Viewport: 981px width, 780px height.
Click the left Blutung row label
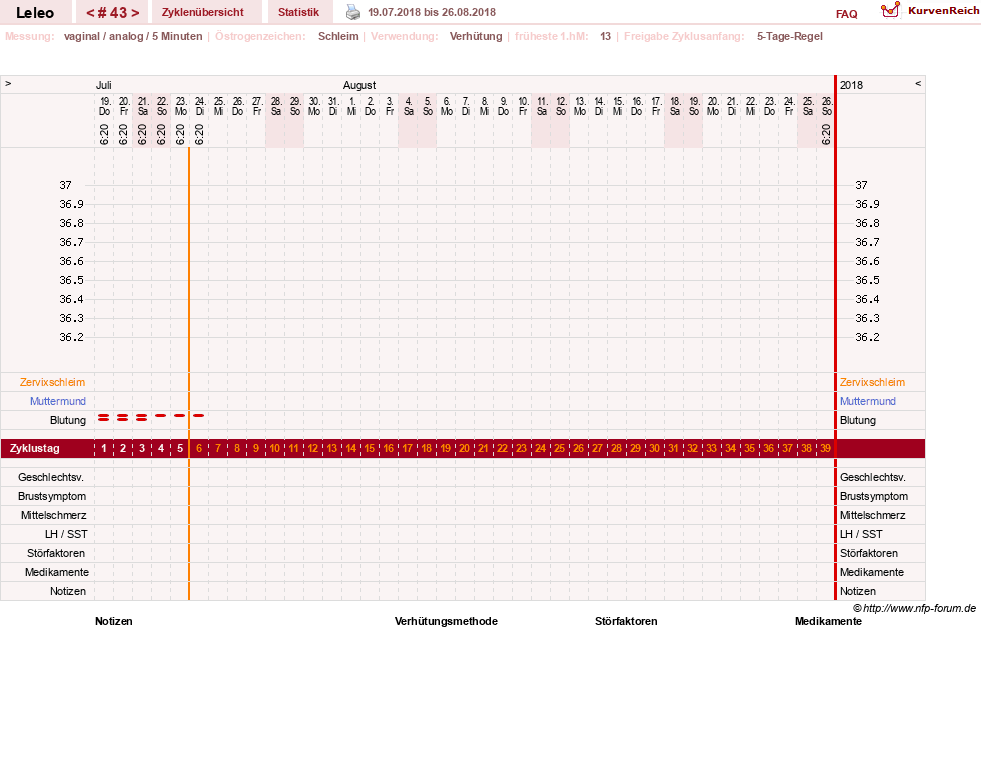(x=68, y=420)
